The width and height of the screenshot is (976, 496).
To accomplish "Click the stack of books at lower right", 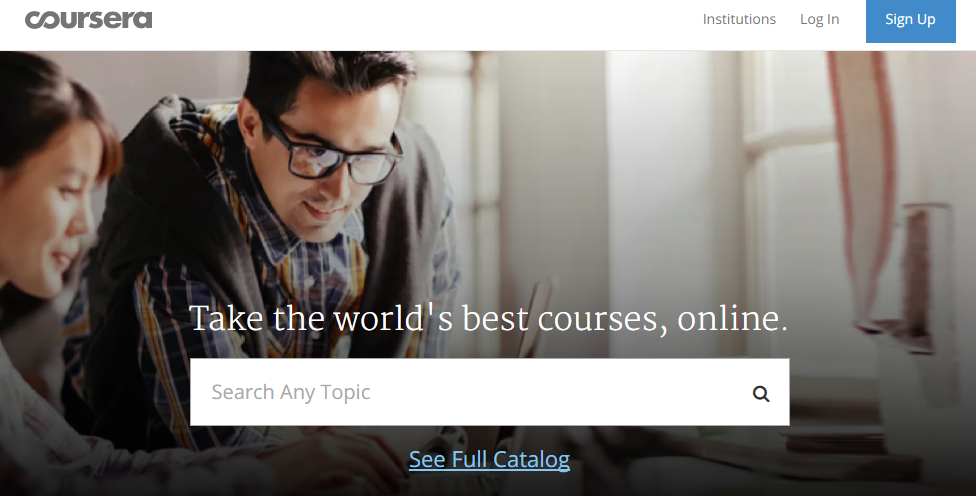I will tap(834, 442).
